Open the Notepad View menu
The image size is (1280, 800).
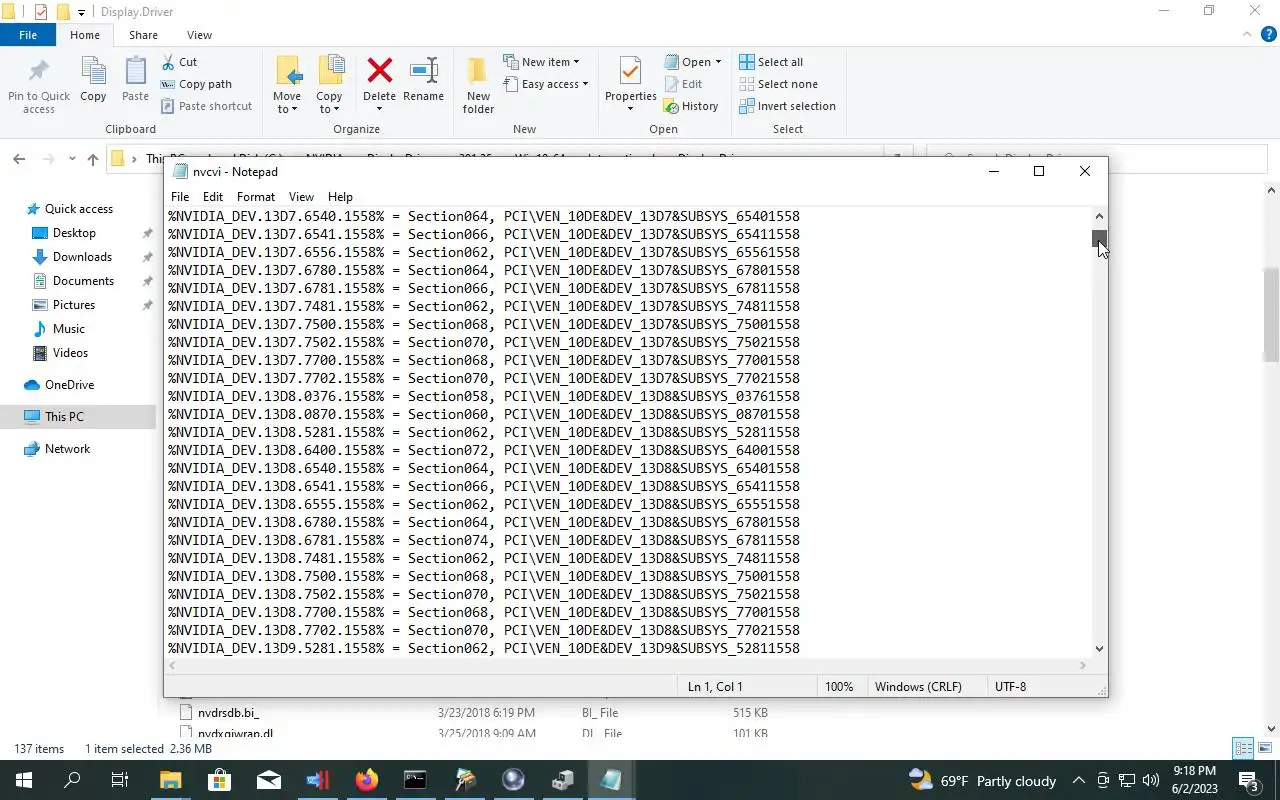tap(301, 197)
